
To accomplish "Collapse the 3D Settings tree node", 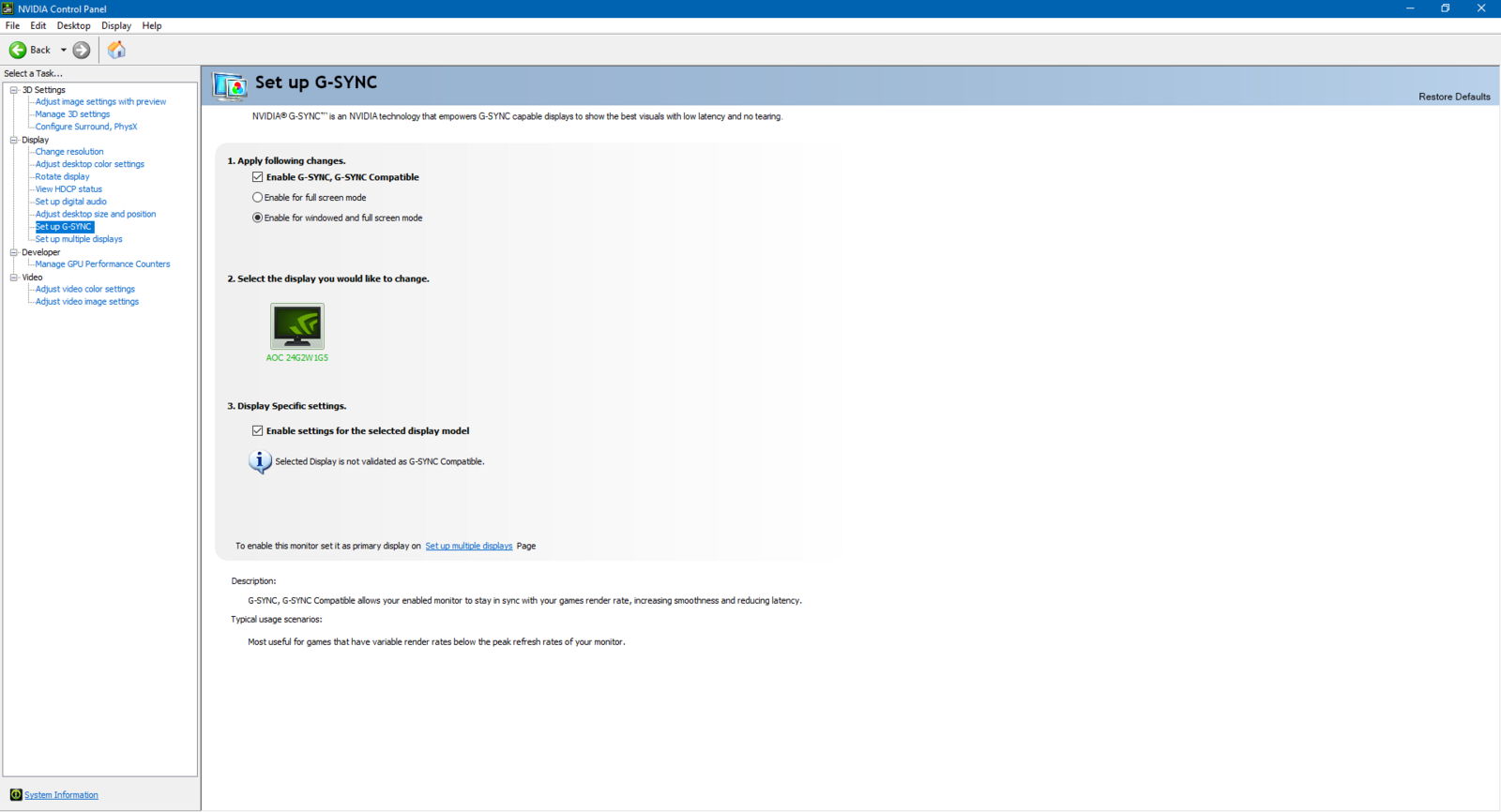I will coord(14,90).
